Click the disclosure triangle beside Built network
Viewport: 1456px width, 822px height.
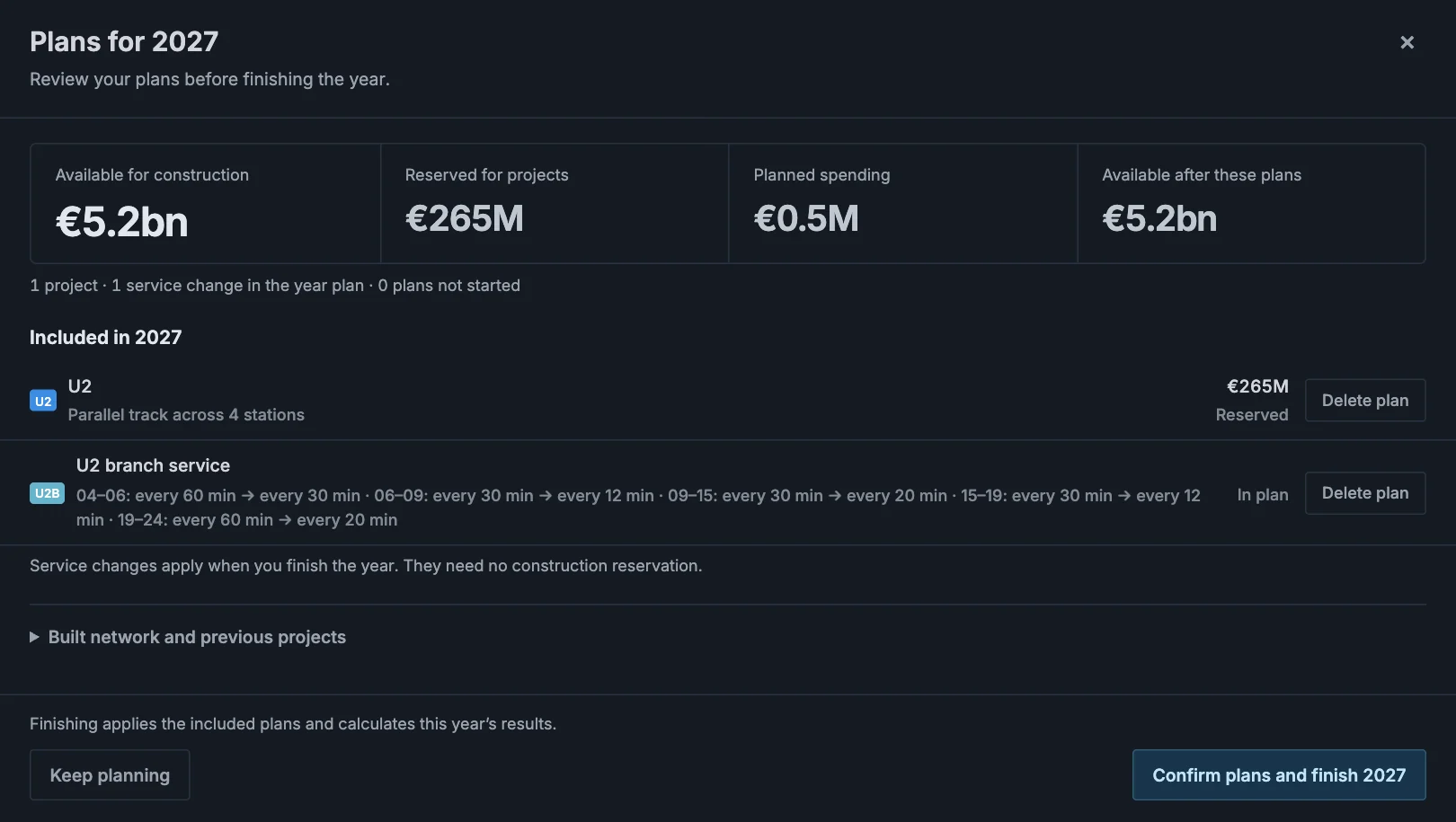[34, 637]
